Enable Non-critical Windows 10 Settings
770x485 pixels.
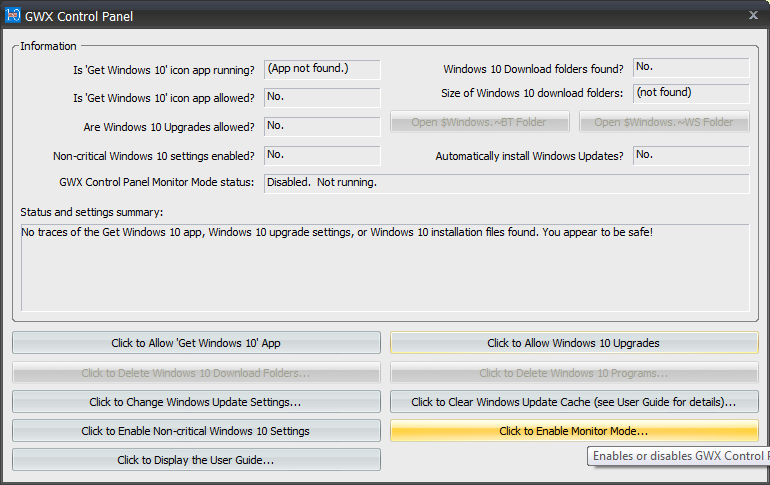196,431
